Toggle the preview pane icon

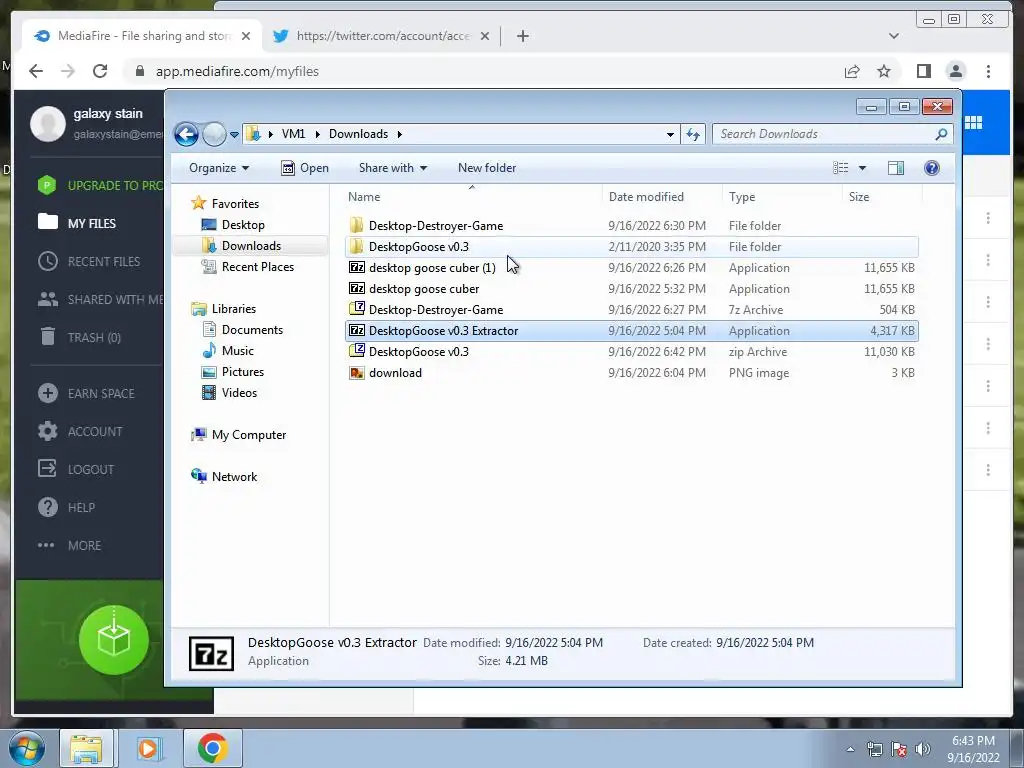tap(896, 168)
